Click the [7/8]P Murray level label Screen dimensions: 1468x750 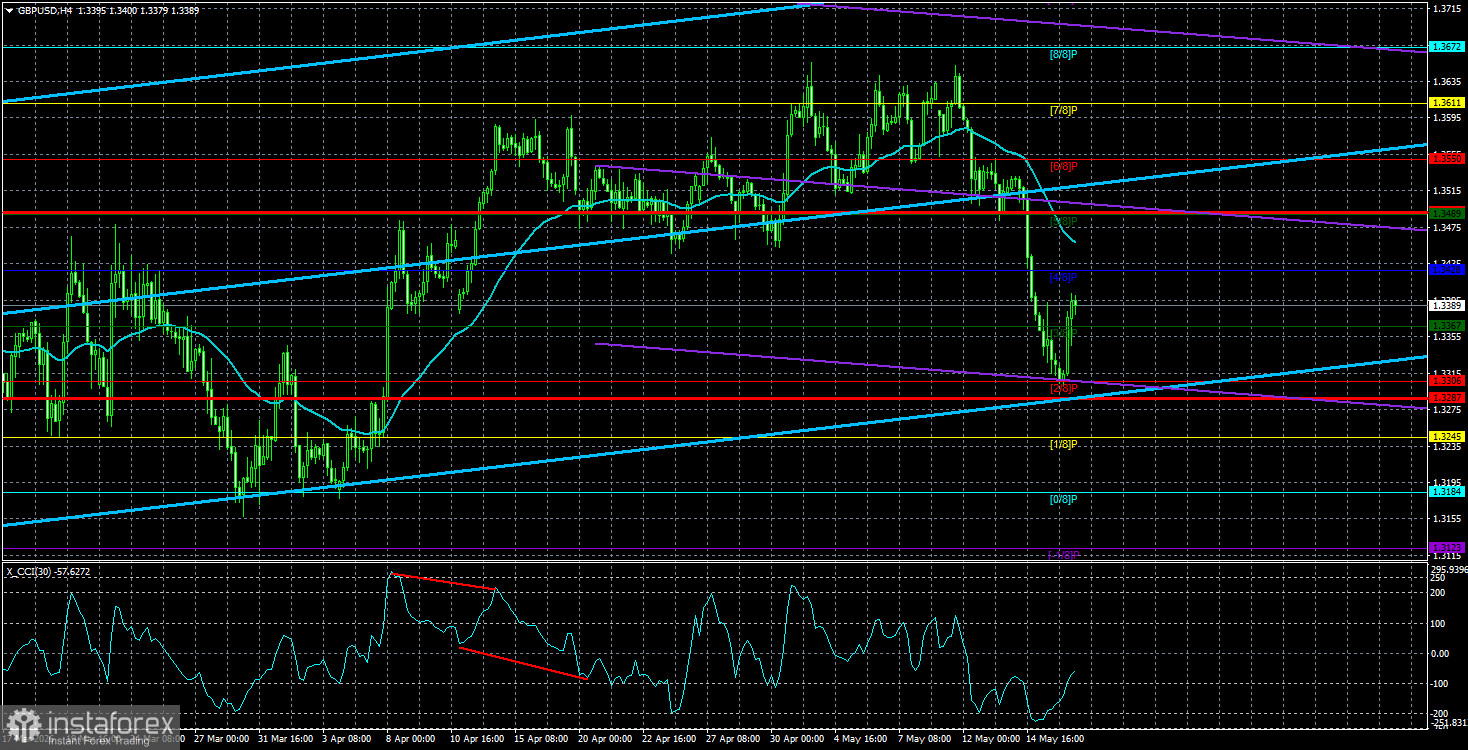1063,110
